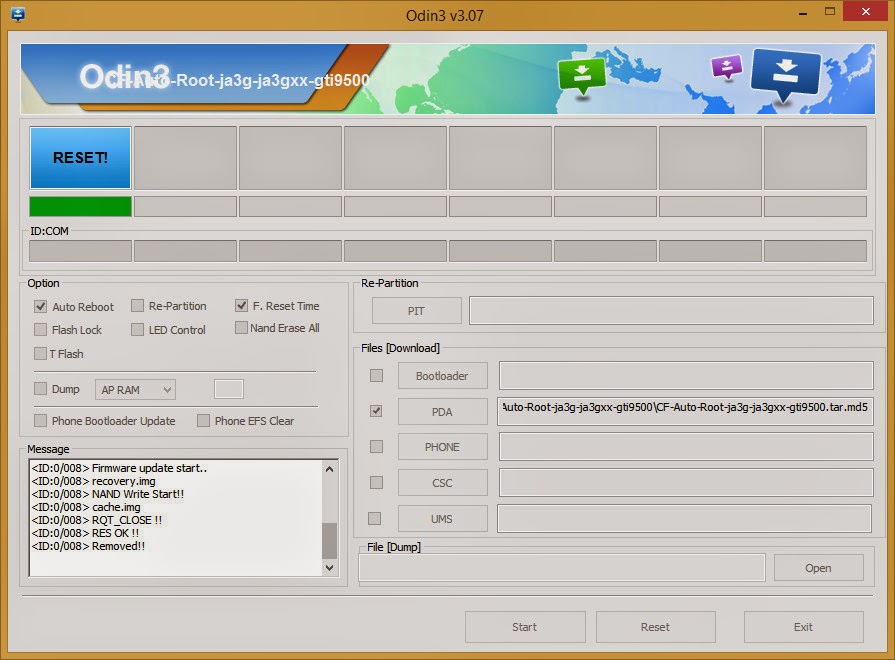Click the CSC file button

coord(442,483)
